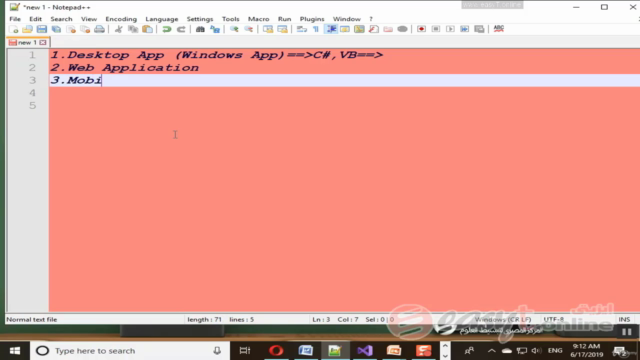Click the Print toolbar icon
The image size is (640, 360).
tap(99, 29)
